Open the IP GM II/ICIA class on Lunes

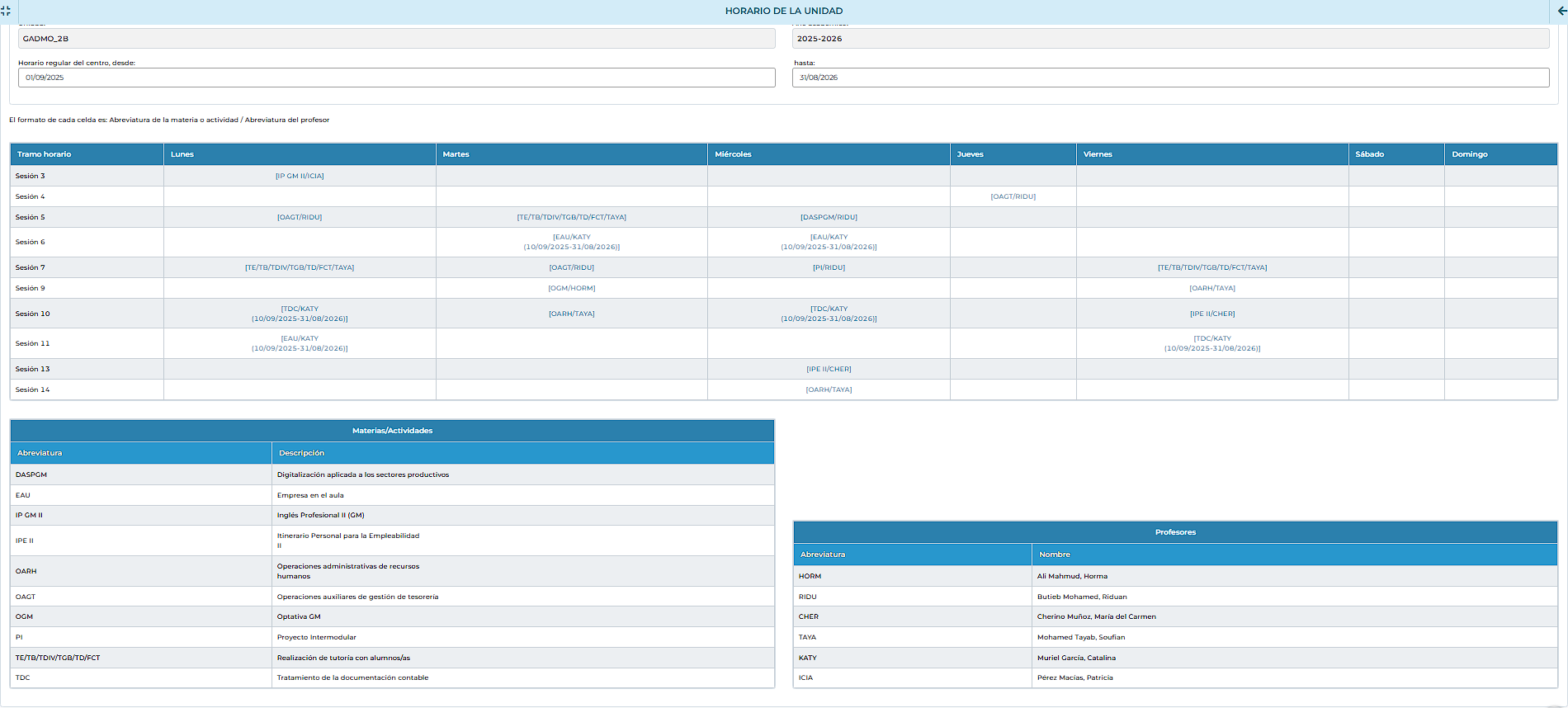(x=300, y=176)
